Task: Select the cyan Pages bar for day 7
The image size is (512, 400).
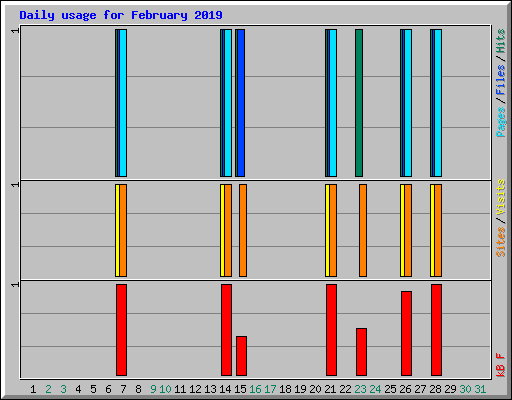Action: (x=123, y=103)
